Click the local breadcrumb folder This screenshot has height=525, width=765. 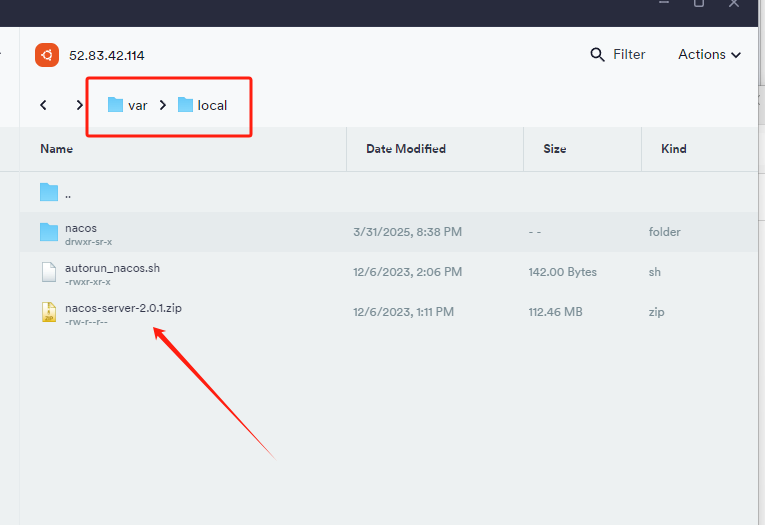202,105
